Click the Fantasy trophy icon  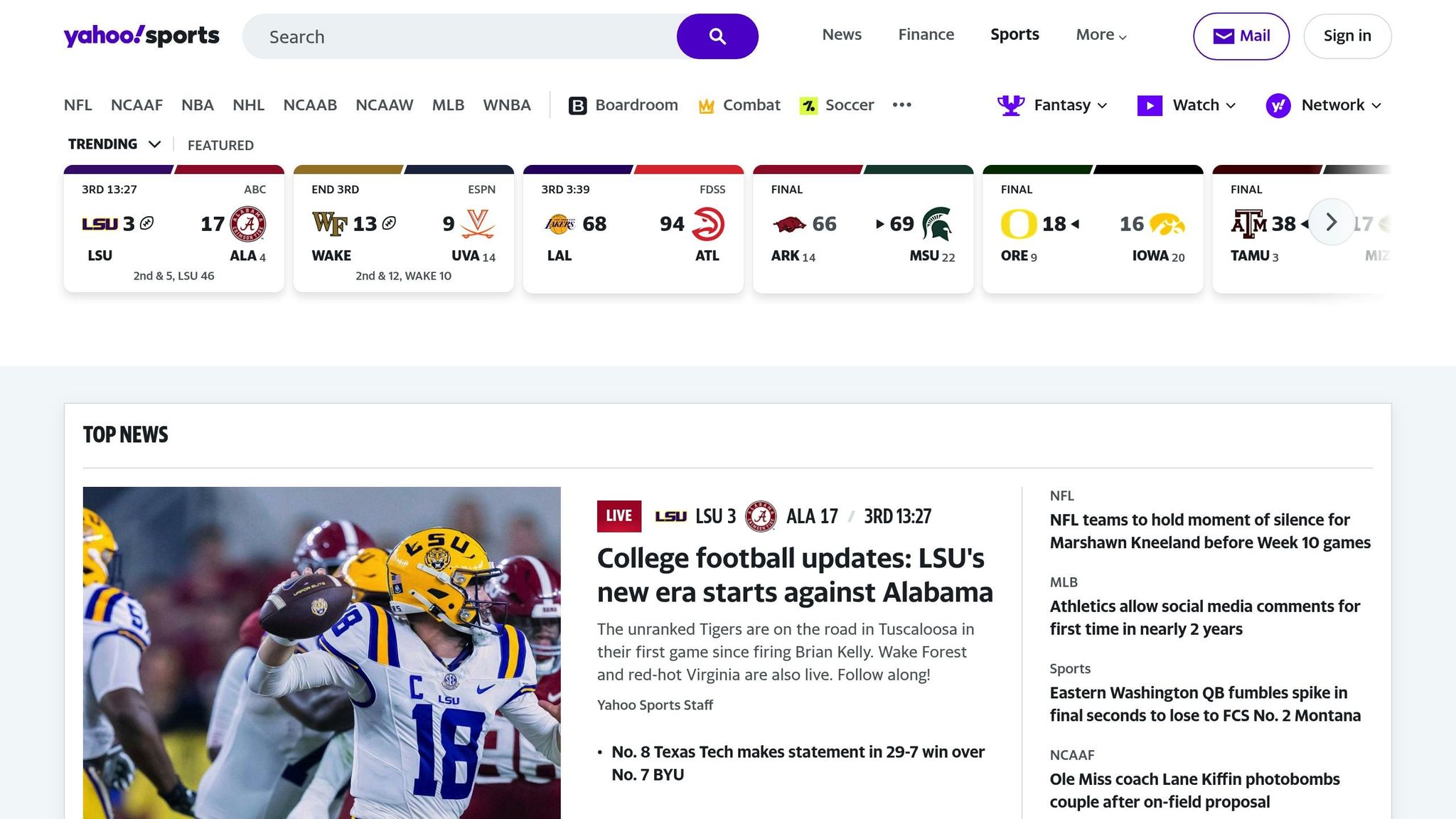coord(1009,105)
